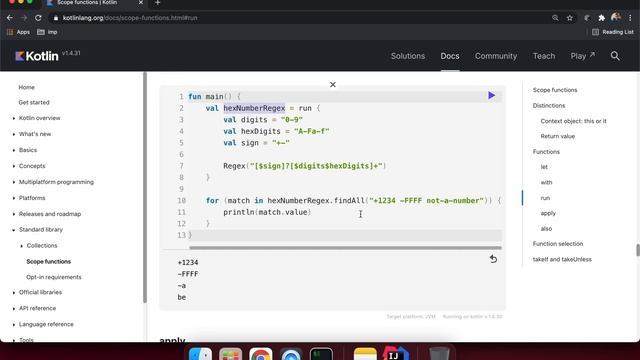Image resolution: width=640 pixels, height=360 pixels.
Task: Open Get started in the sidebar
Action: coord(34,102)
